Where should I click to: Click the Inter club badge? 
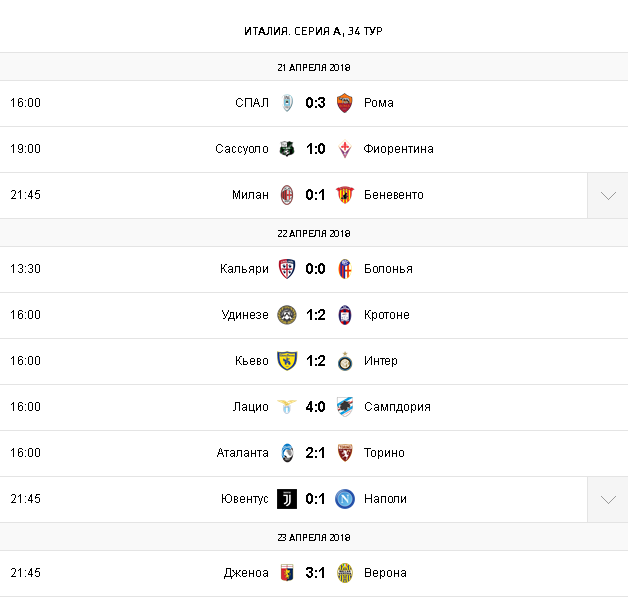tap(345, 361)
